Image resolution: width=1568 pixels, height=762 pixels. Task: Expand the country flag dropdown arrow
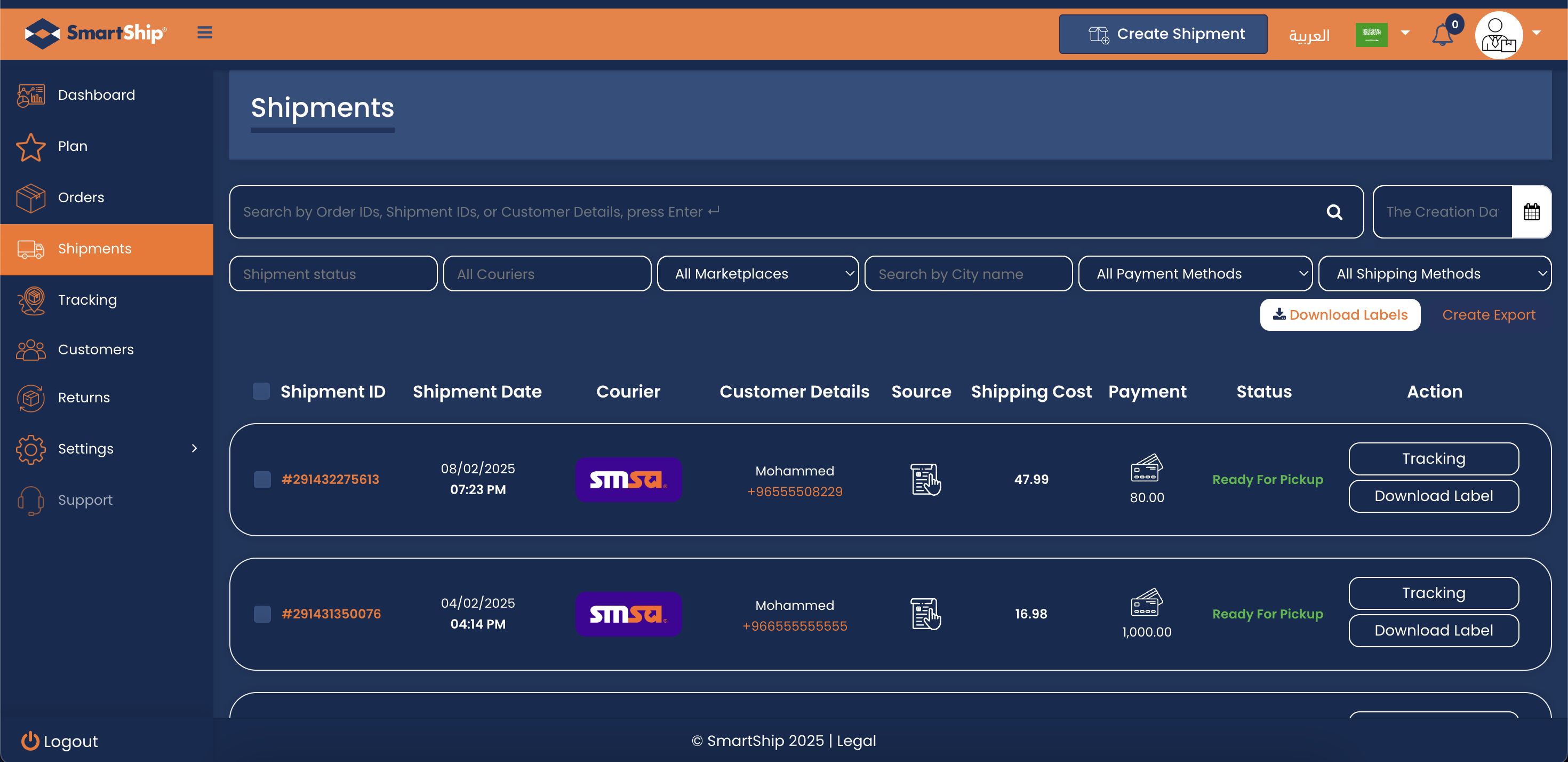pos(1405,33)
